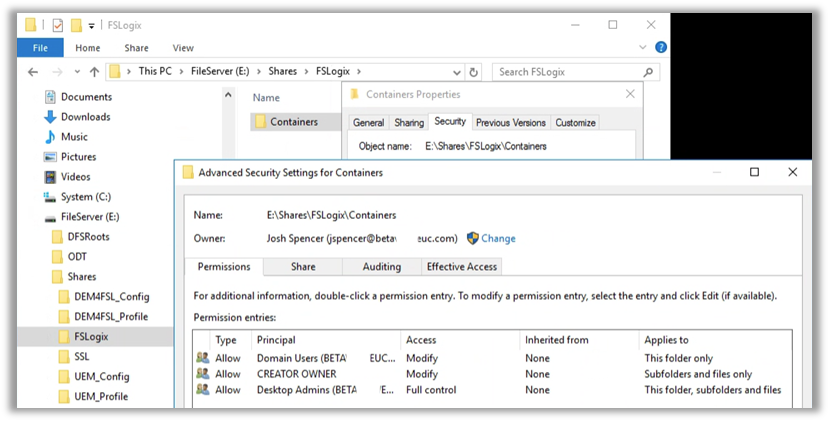Click the search magnifier icon
The width and height of the screenshot is (831, 422).
tap(649, 72)
